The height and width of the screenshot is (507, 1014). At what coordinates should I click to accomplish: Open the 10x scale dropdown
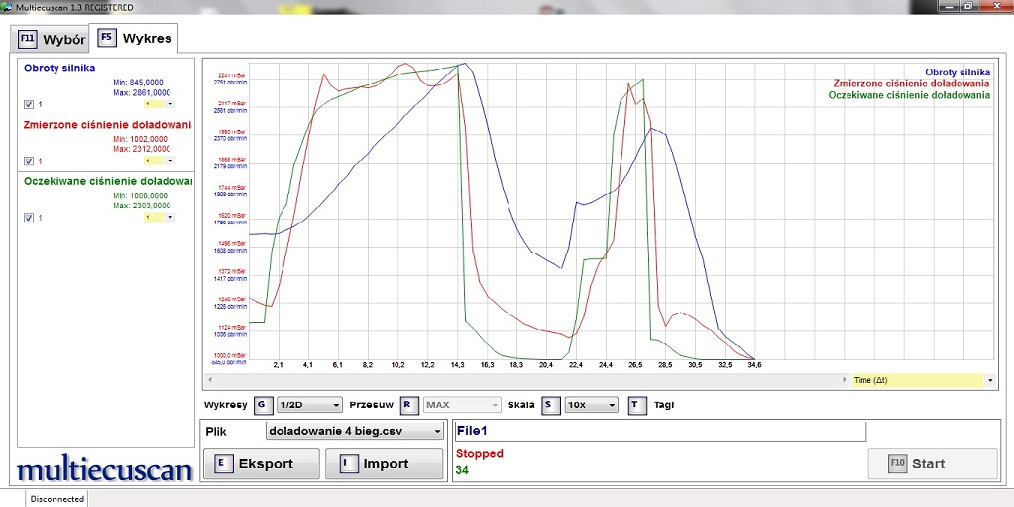click(x=591, y=405)
